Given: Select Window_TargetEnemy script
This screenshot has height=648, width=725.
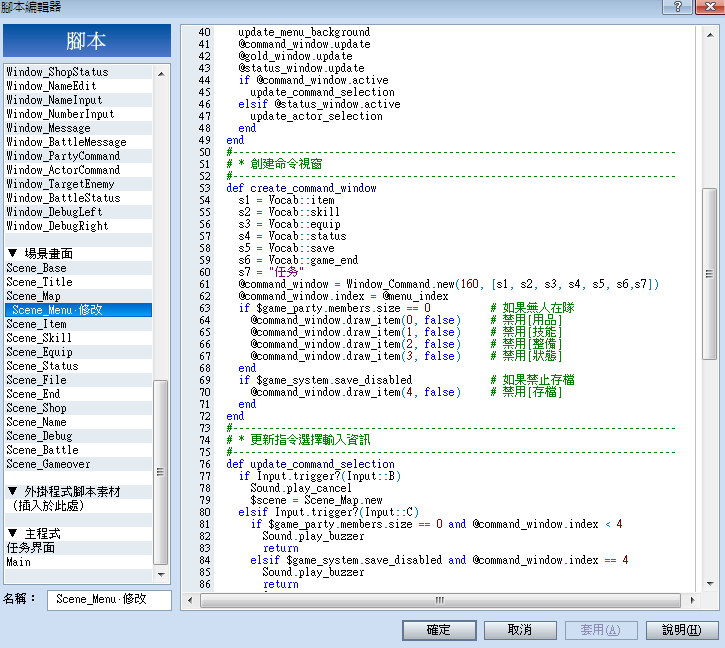Looking at the screenshot, I should [x=79, y=184].
